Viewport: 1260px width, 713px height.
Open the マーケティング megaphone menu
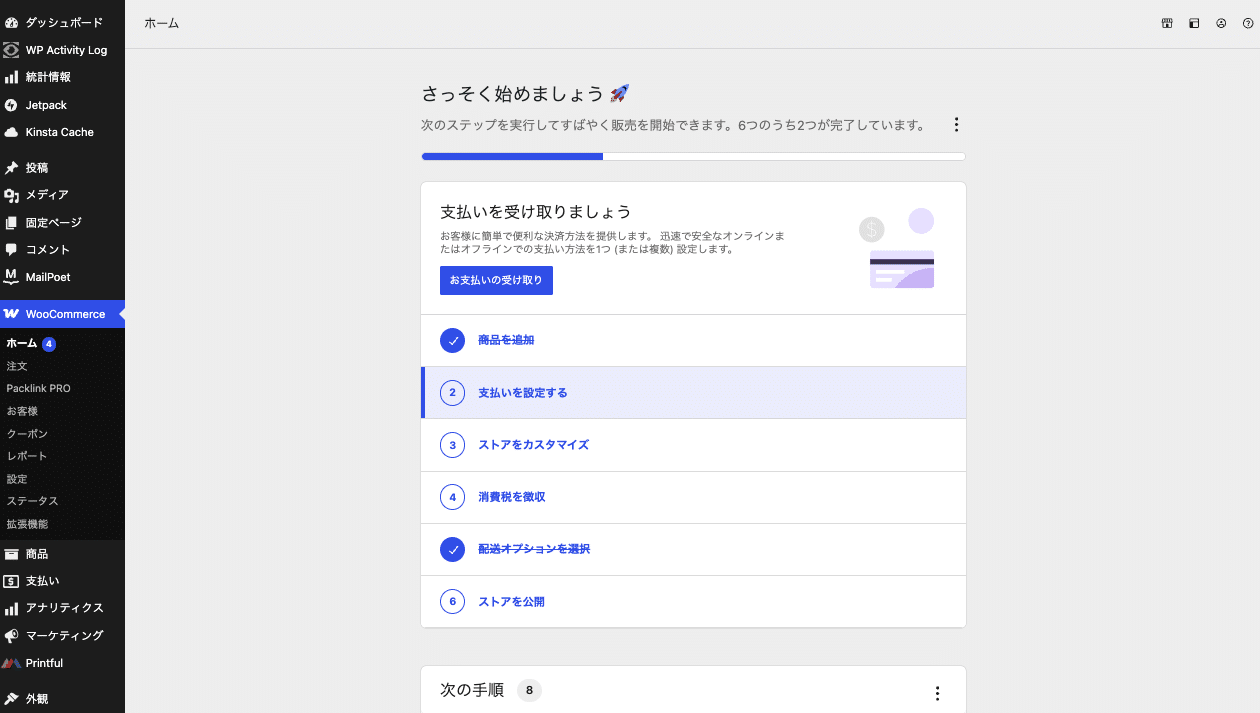pos(62,636)
